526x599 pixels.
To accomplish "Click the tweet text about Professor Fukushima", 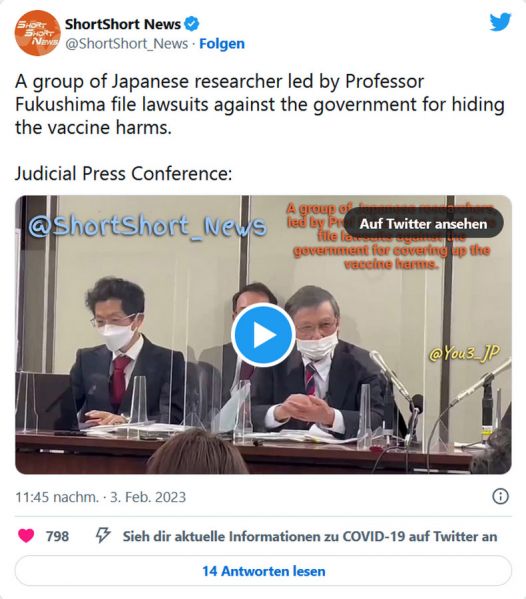I will click(260, 104).
